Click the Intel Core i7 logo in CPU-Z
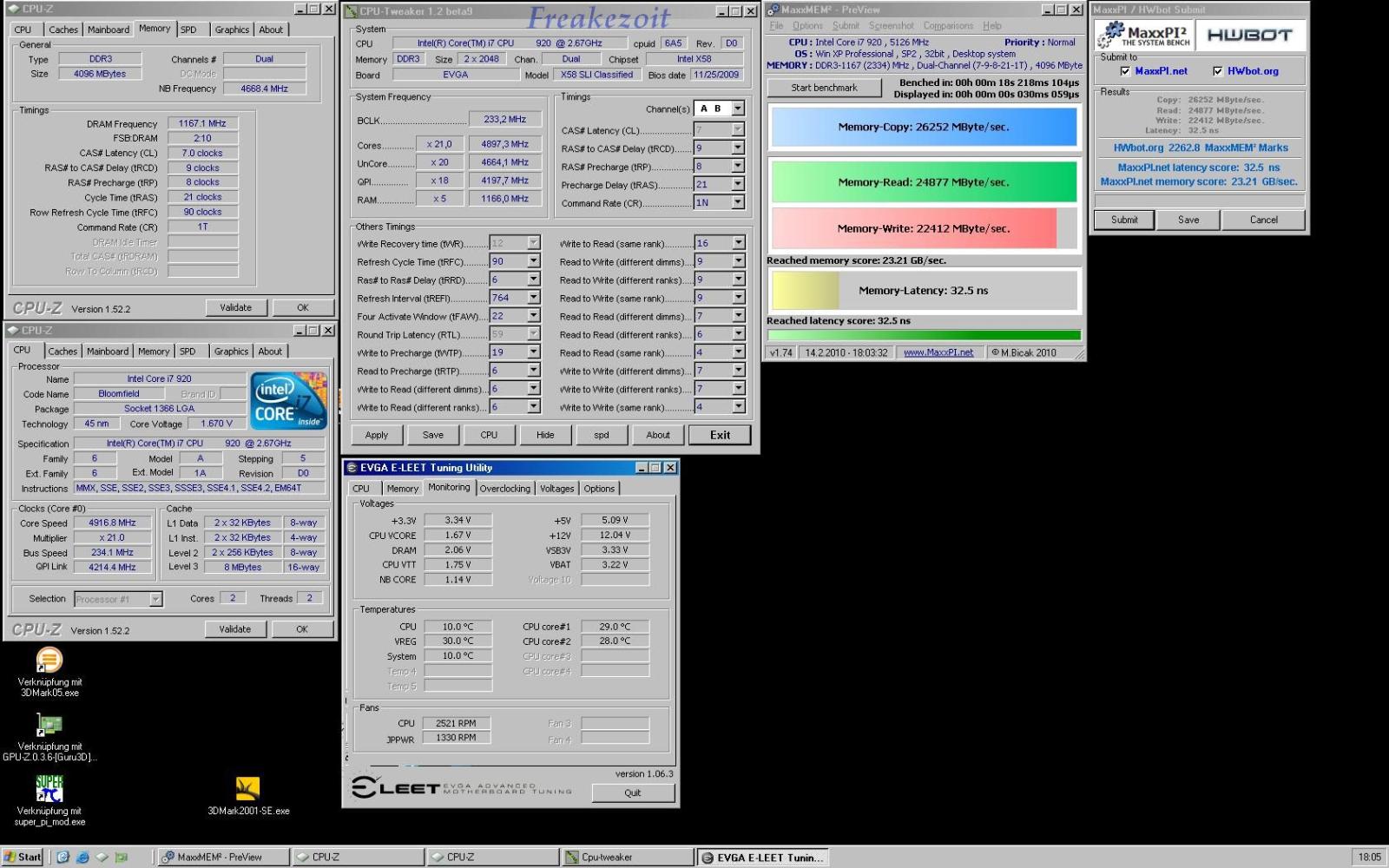Screen dimensions: 1389x868 click(x=288, y=401)
